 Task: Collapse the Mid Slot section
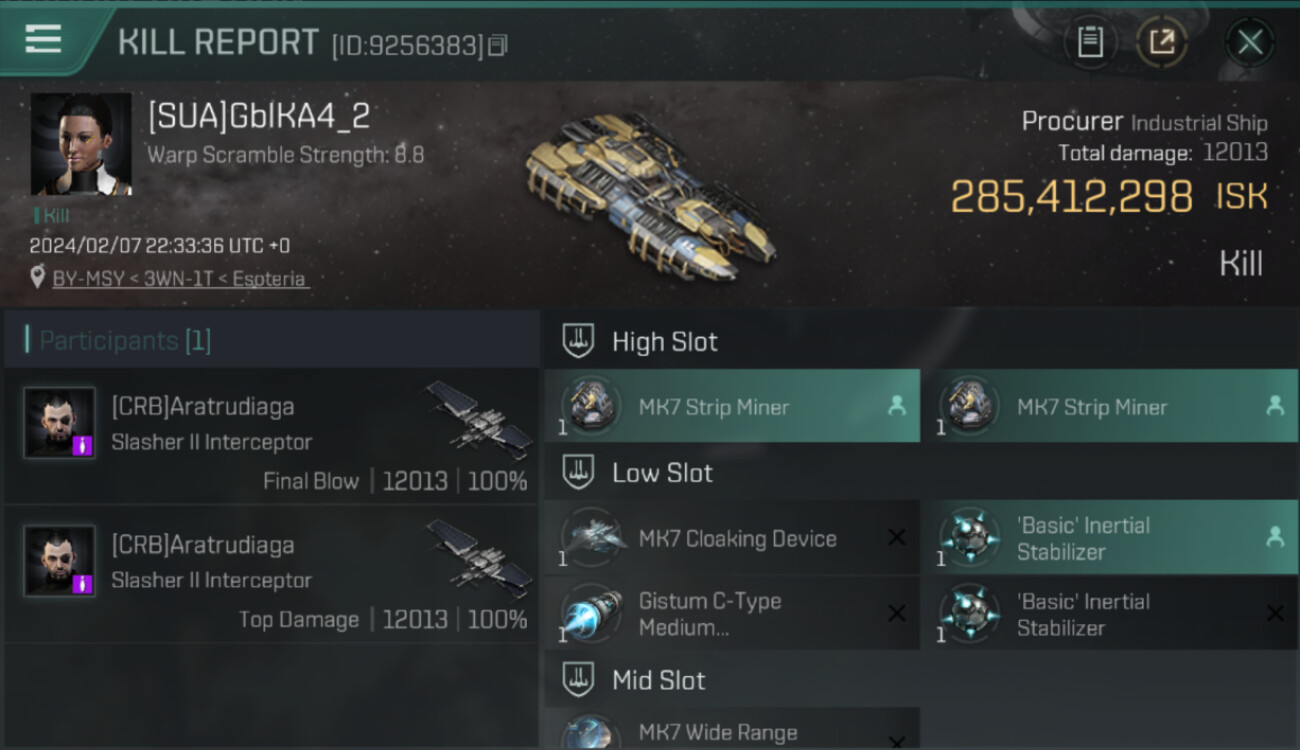(x=578, y=680)
